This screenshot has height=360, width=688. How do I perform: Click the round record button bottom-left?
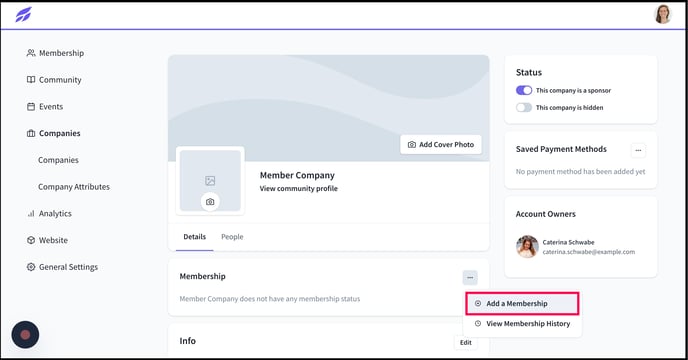[x=25, y=335]
